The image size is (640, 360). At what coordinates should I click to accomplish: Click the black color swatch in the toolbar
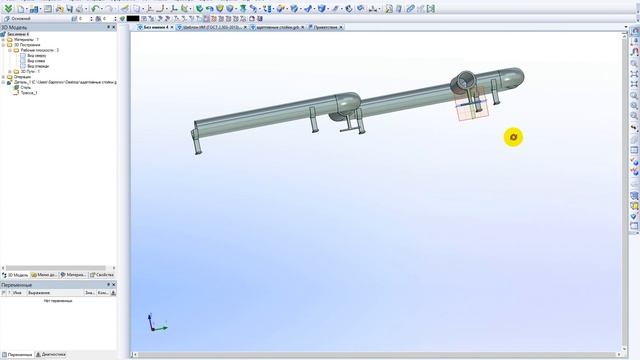click(133, 18)
